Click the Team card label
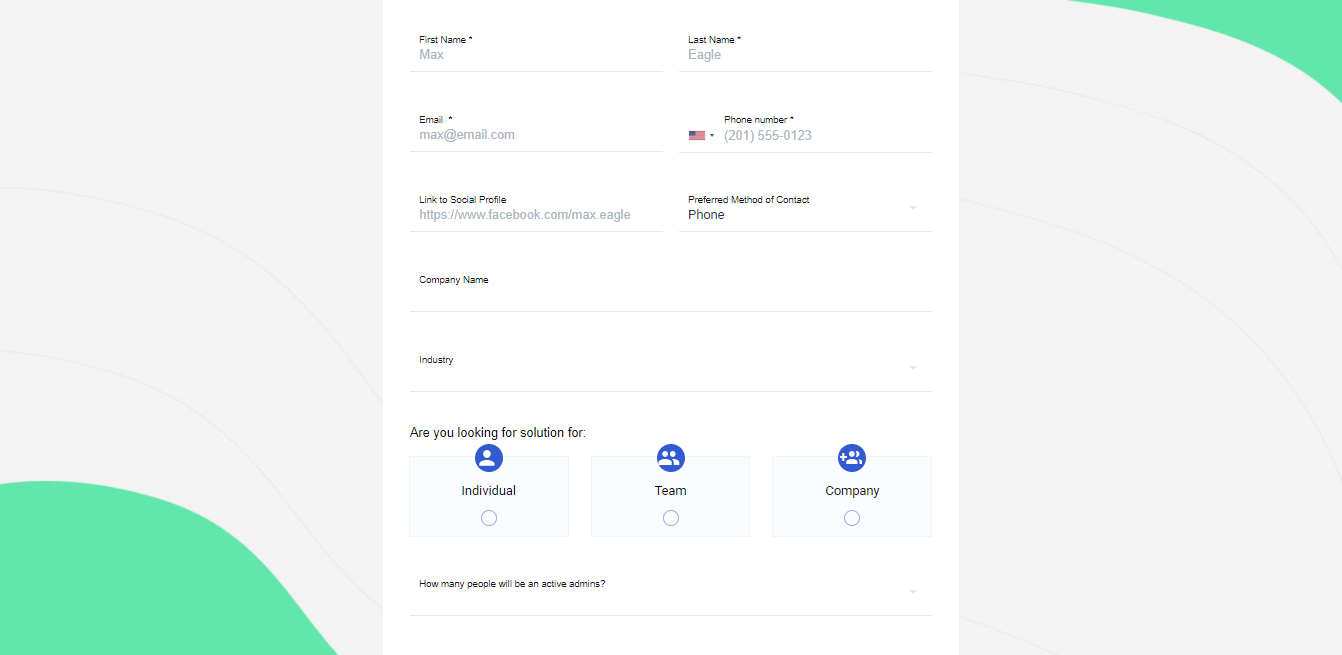The width and height of the screenshot is (1342, 655). click(x=670, y=491)
